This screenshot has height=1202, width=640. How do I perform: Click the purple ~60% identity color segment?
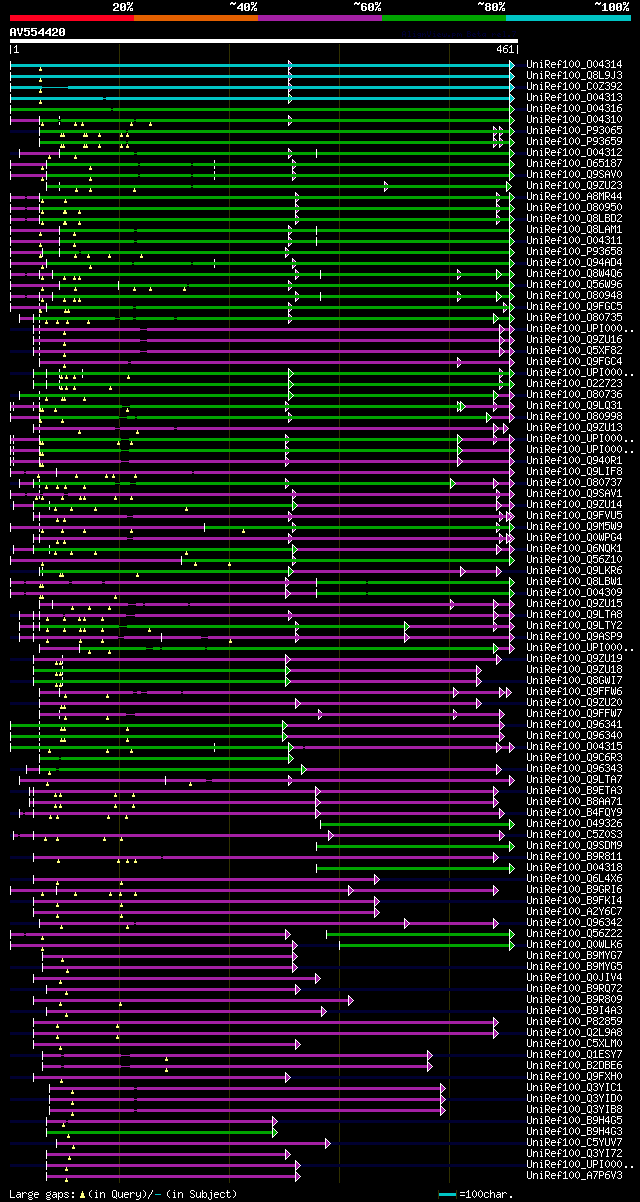point(320,18)
